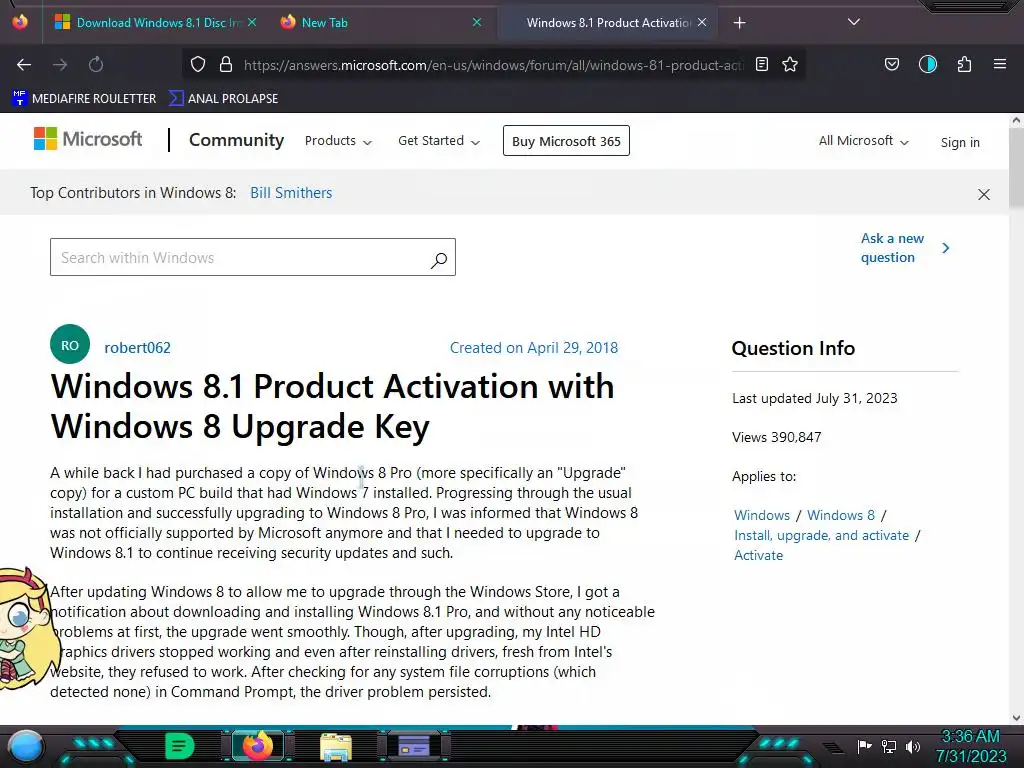Go back to the previous page

(x=24, y=65)
